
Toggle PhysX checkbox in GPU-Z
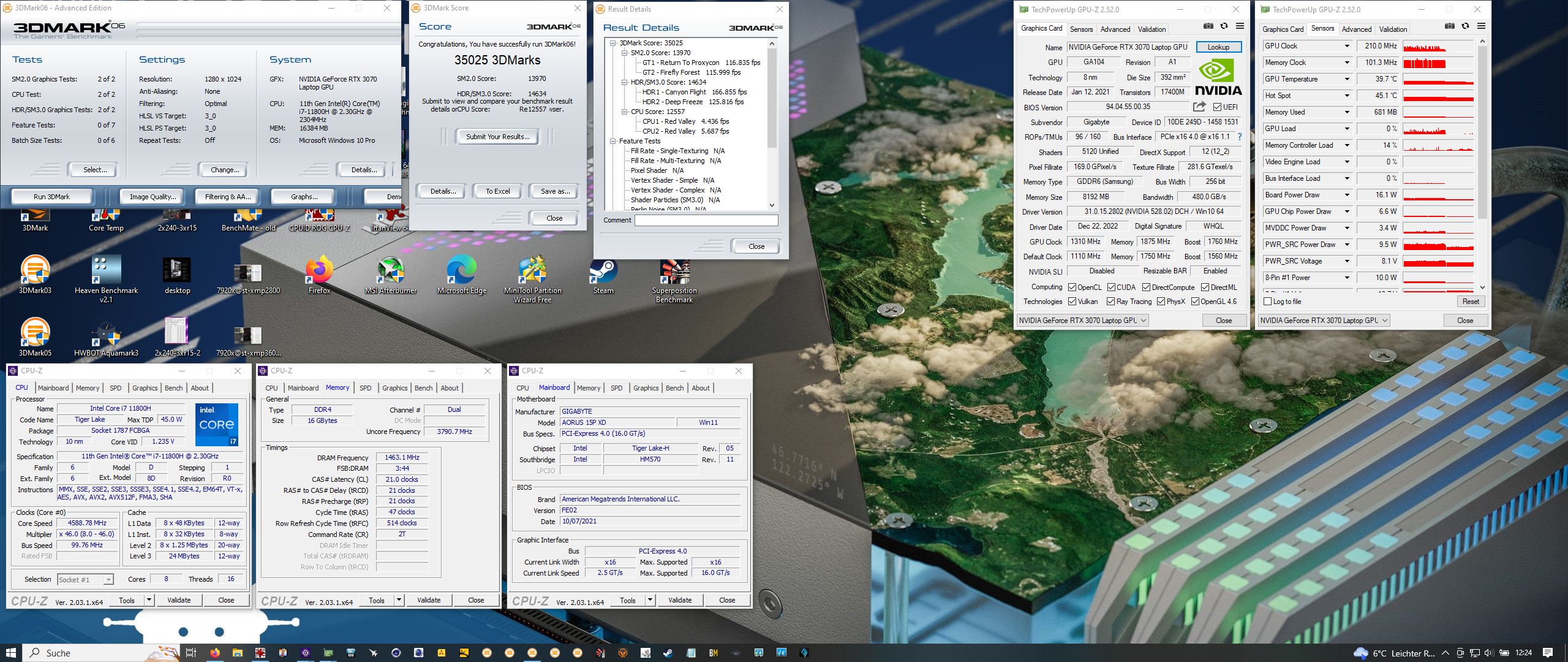(1161, 301)
